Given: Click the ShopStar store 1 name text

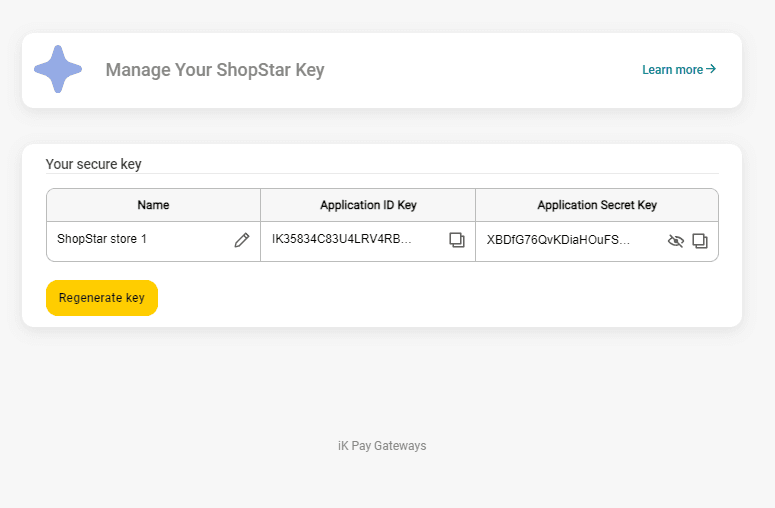Looking at the screenshot, I should pyautogui.click(x=102, y=240).
